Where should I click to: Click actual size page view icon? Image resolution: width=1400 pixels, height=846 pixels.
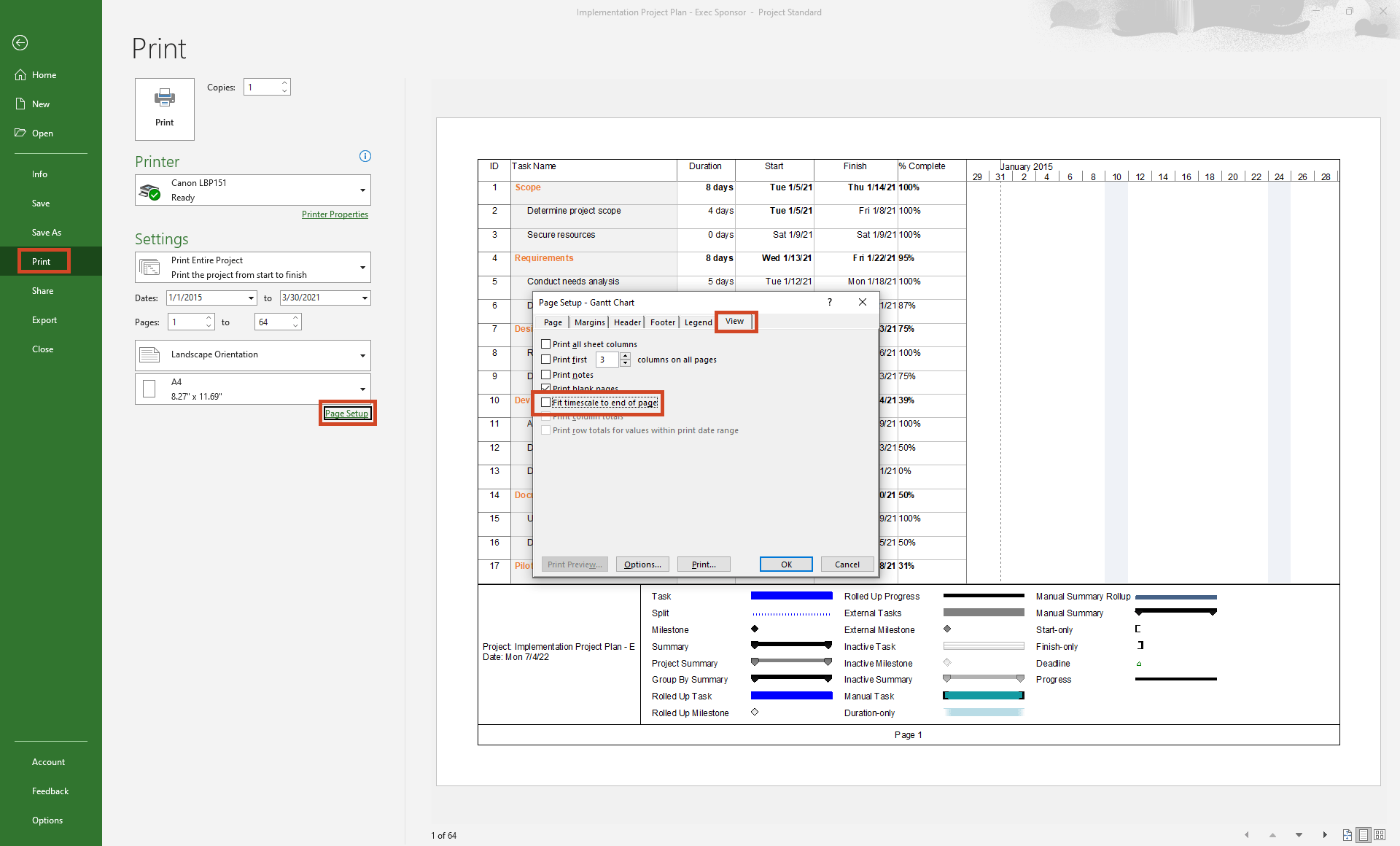pos(1347,835)
